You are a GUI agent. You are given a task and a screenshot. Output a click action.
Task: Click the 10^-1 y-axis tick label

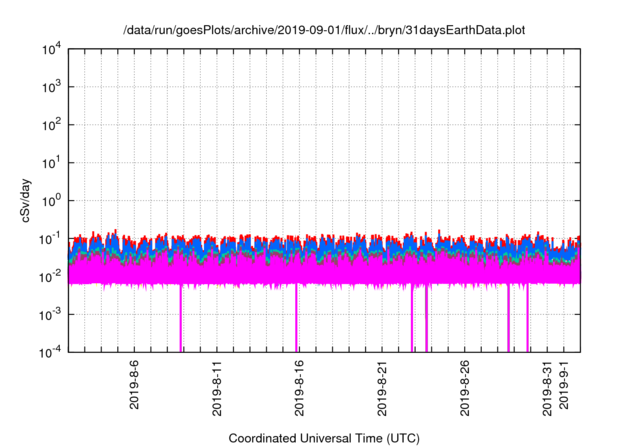click(51, 239)
